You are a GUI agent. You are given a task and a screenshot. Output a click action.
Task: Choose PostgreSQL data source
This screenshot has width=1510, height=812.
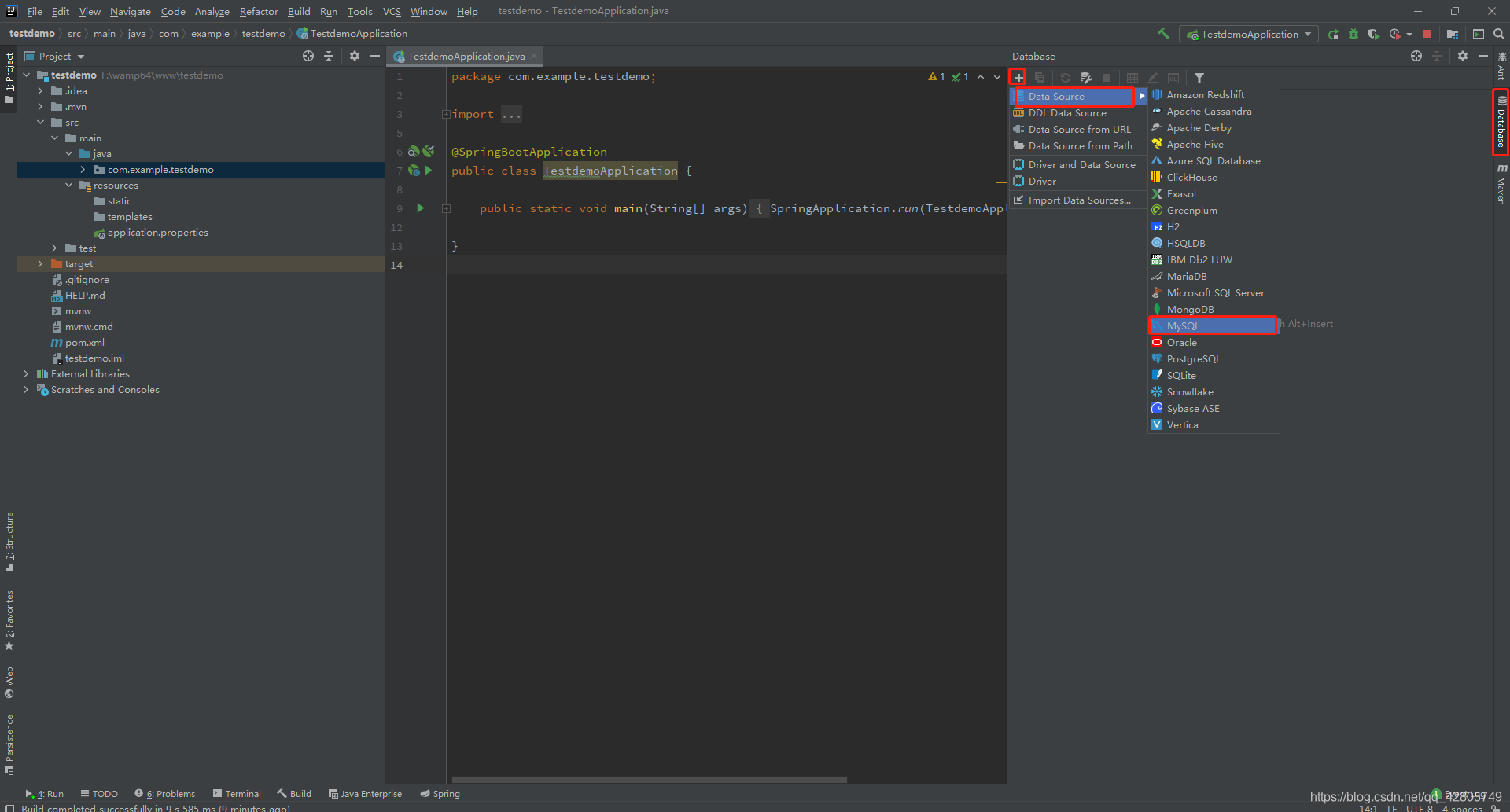(1214, 359)
